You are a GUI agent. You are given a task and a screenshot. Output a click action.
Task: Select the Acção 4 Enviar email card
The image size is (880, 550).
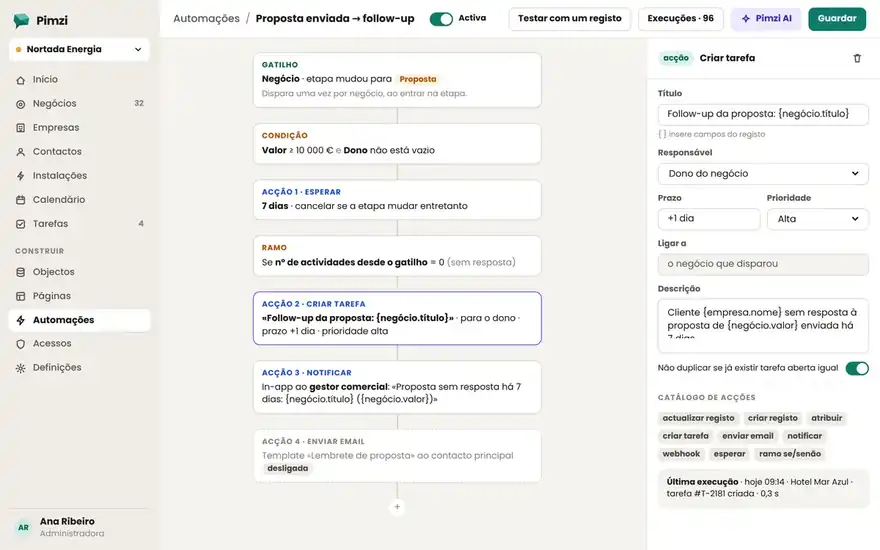point(397,455)
